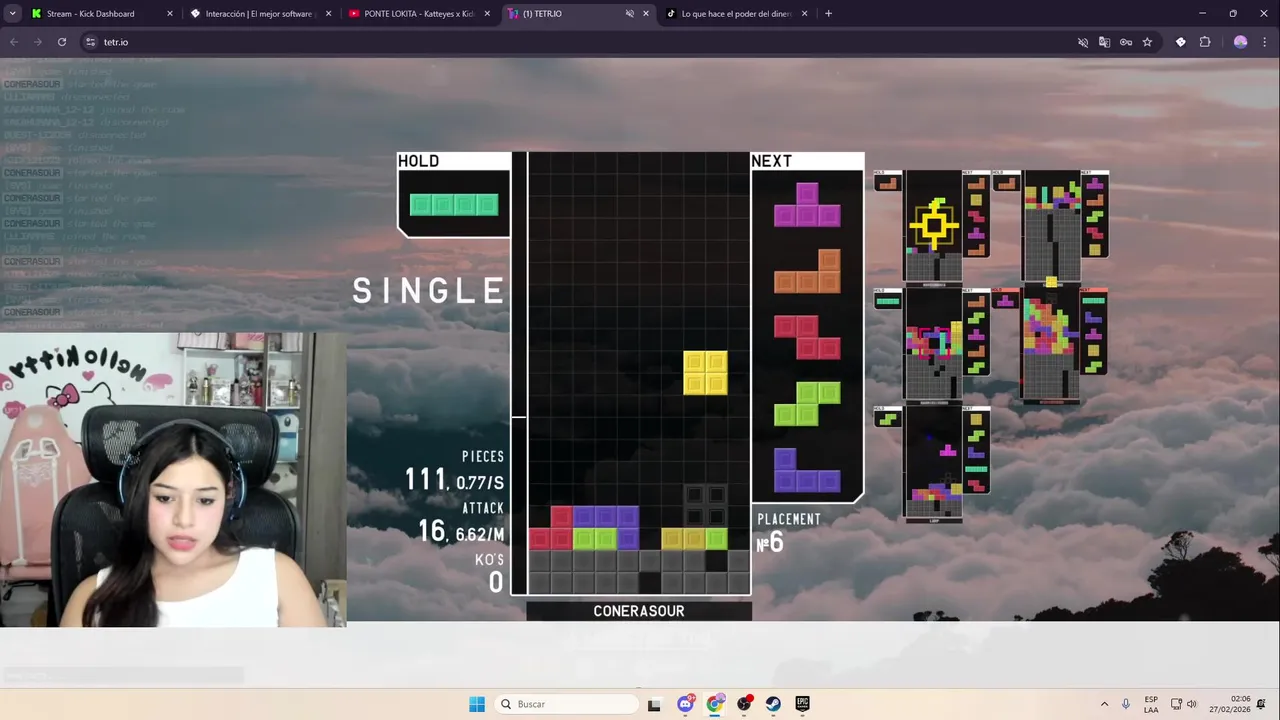The height and width of the screenshot is (720, 1280).
Task: Select the bottom opponent board with purple T piece
Action: point(933,463)
